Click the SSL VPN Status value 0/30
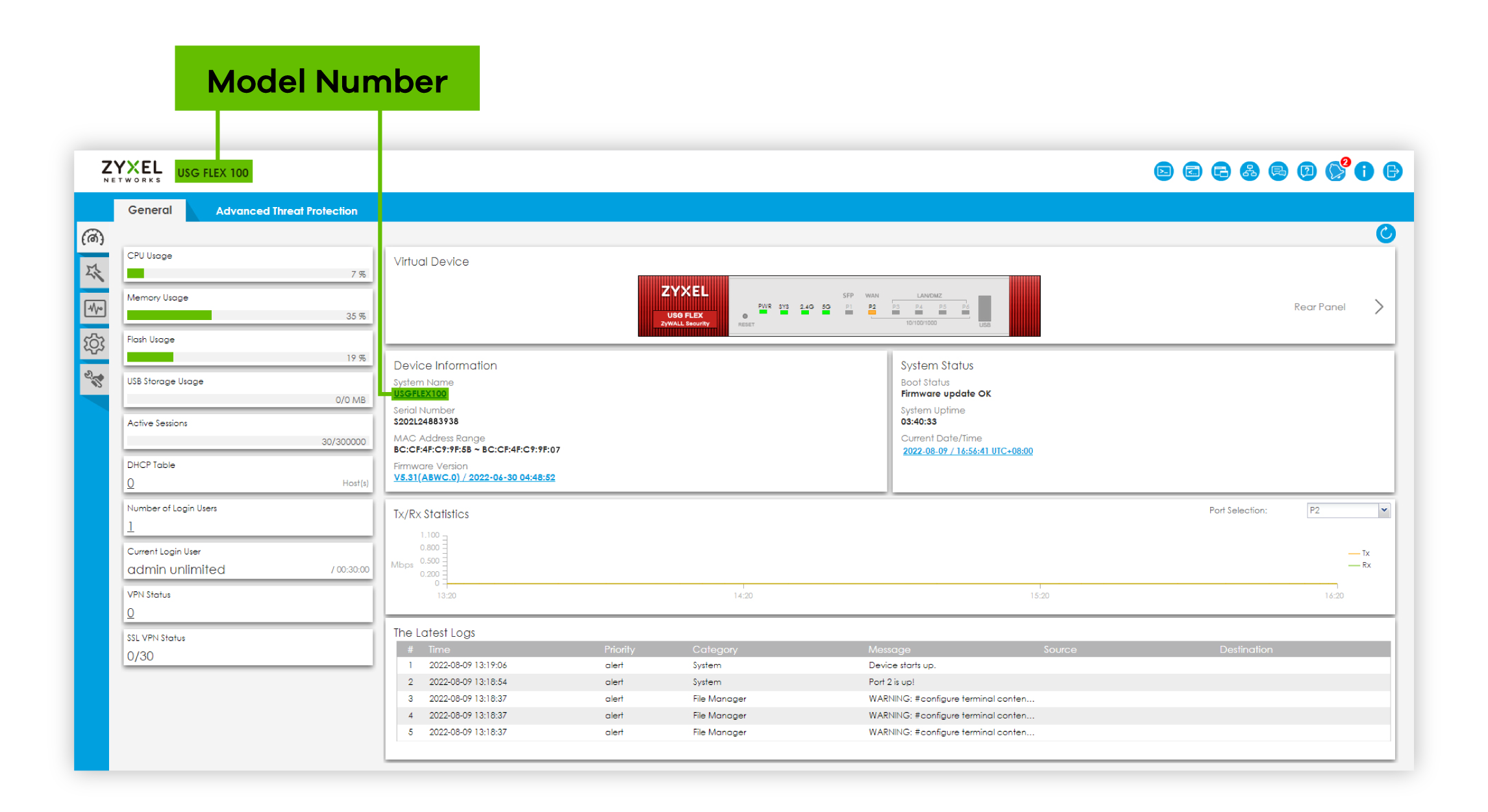1488x812 pixels. click(140, 656)
